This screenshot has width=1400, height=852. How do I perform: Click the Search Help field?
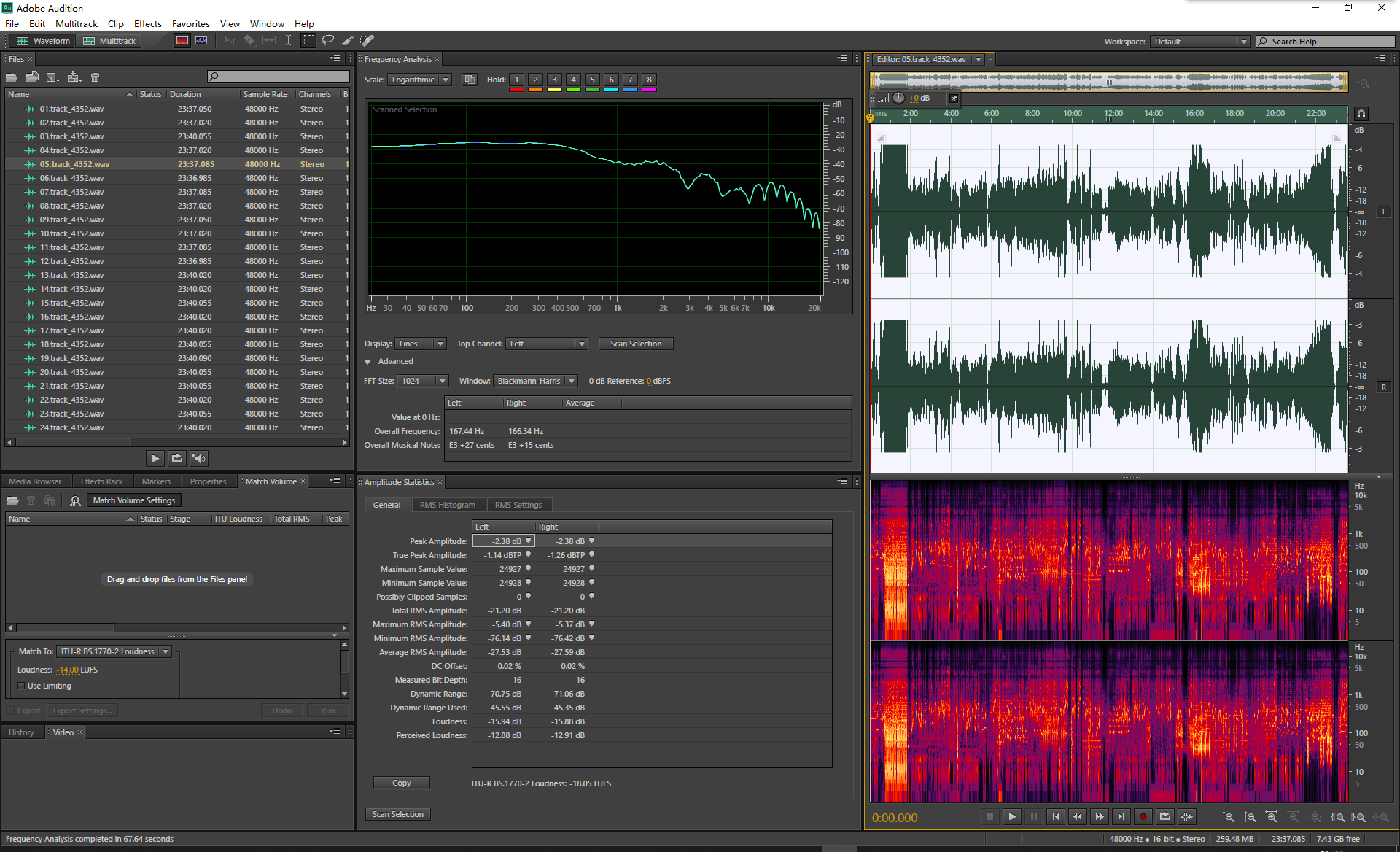1326,42
